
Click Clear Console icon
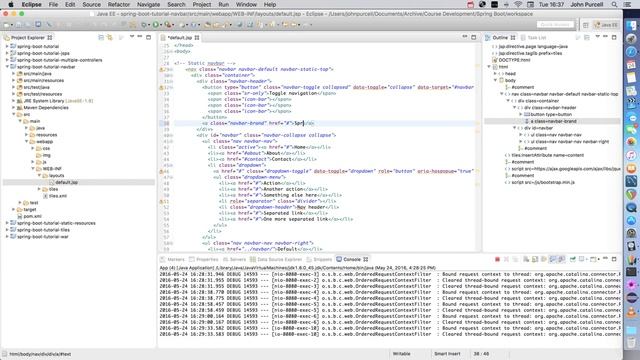point(526,260)
